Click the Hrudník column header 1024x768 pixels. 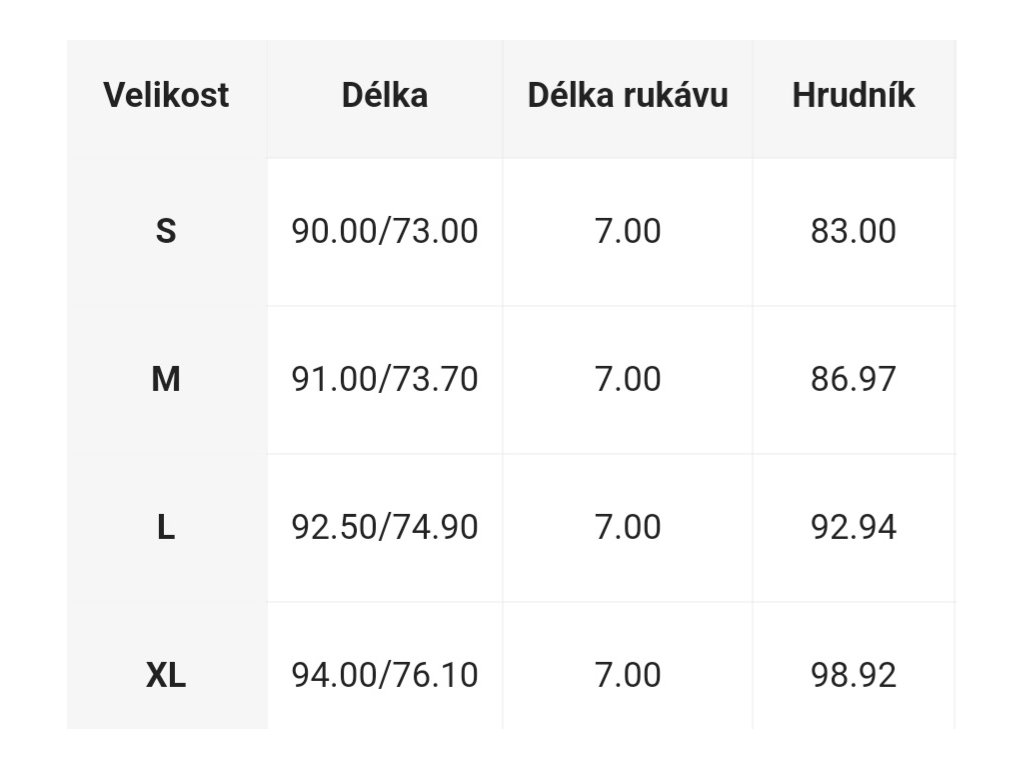(x=853, y=95)
